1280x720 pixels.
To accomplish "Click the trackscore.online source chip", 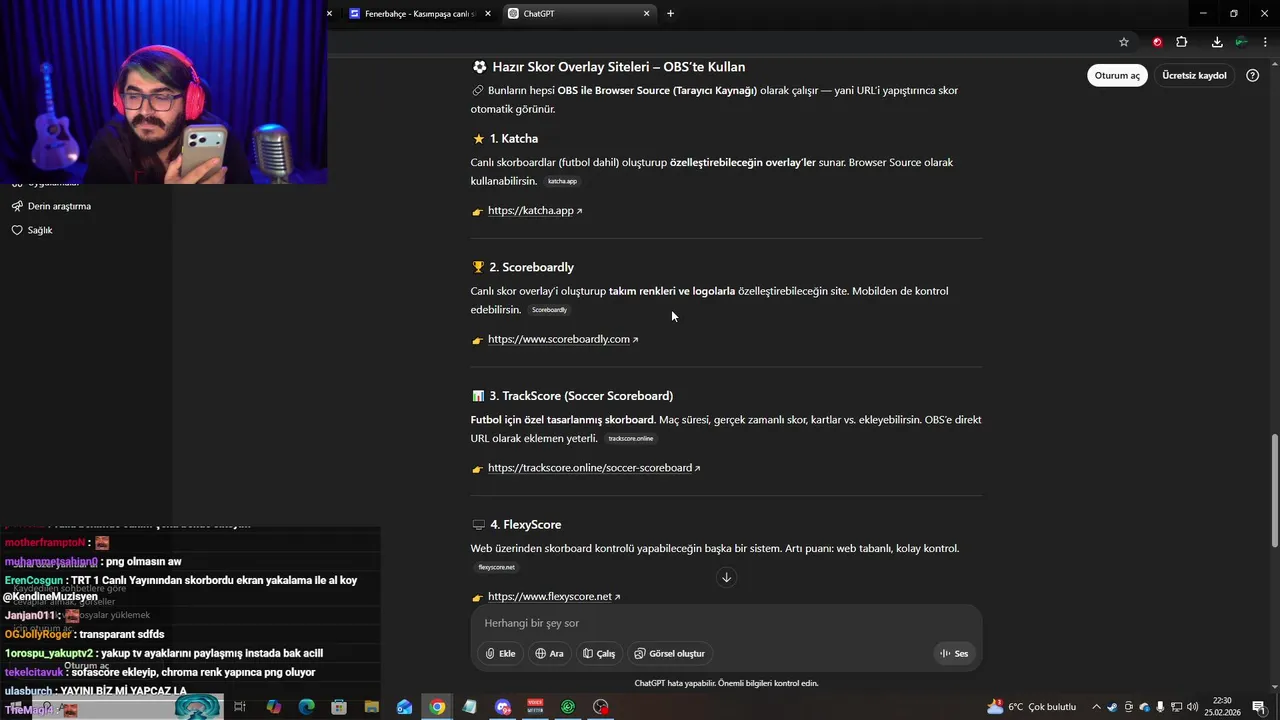I will 631,438.
